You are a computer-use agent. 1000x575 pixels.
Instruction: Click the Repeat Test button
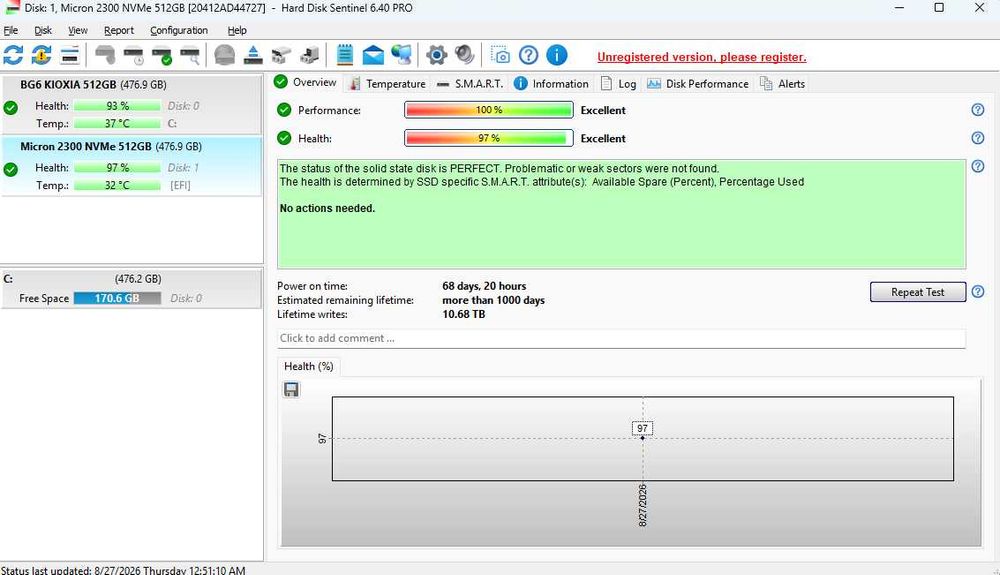coord(918,292)
